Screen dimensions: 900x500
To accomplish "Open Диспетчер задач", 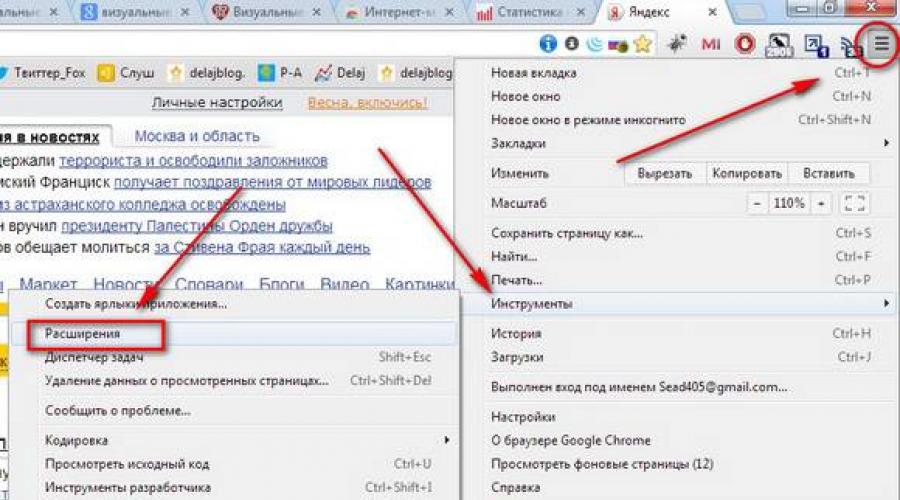I will tap(234, 357).
